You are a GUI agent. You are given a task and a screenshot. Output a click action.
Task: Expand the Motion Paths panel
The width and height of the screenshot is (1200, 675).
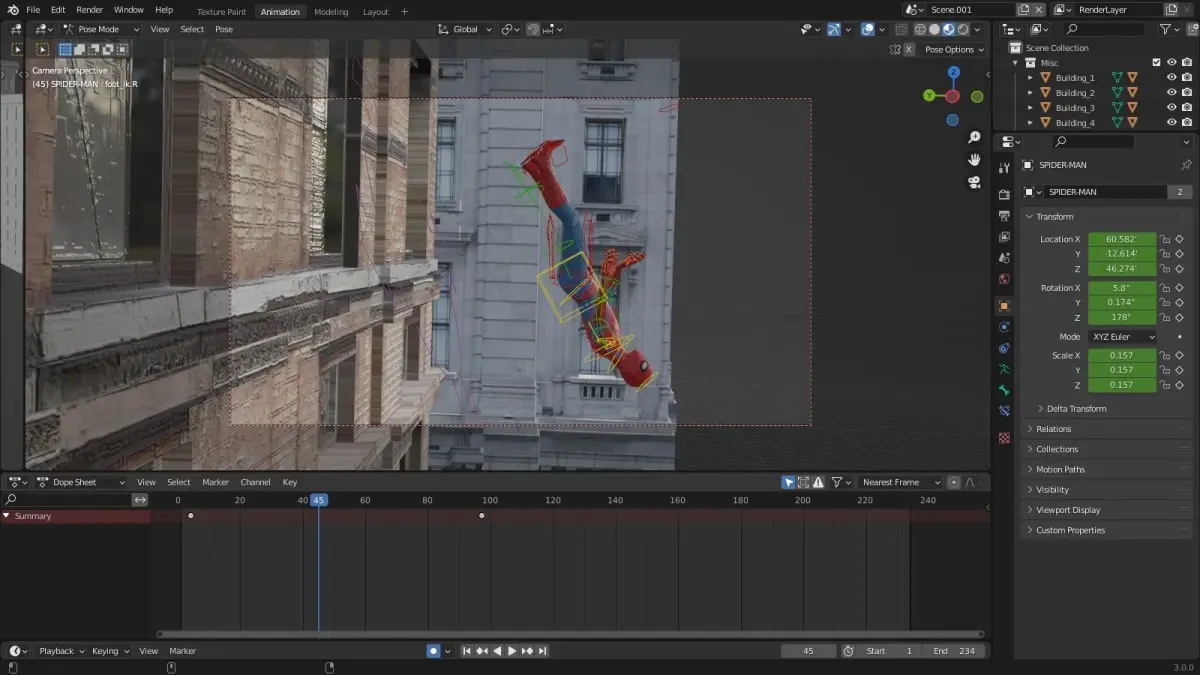coord(1060,469)
